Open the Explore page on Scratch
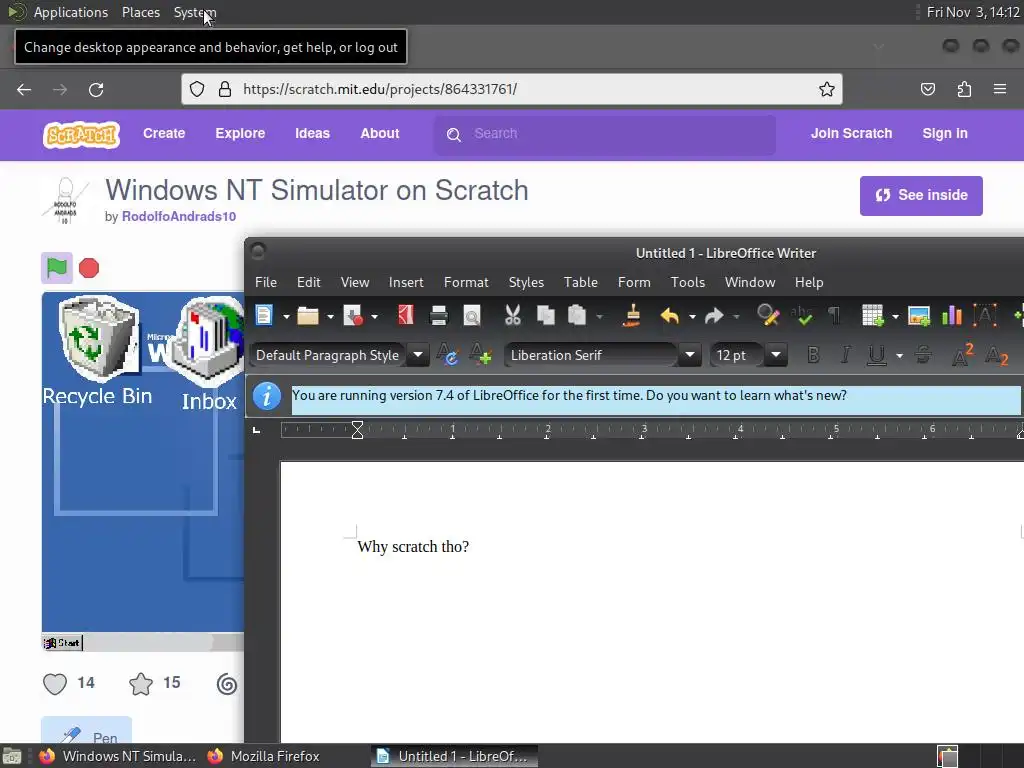This screenshot has height=768, width=1024. click(x=240, y=133)
